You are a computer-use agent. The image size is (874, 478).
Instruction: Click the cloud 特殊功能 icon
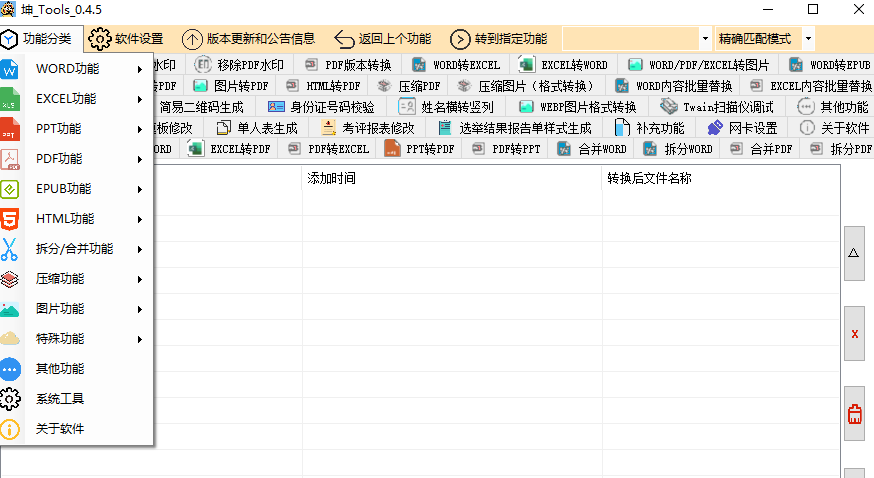click(x=10, y=339)
